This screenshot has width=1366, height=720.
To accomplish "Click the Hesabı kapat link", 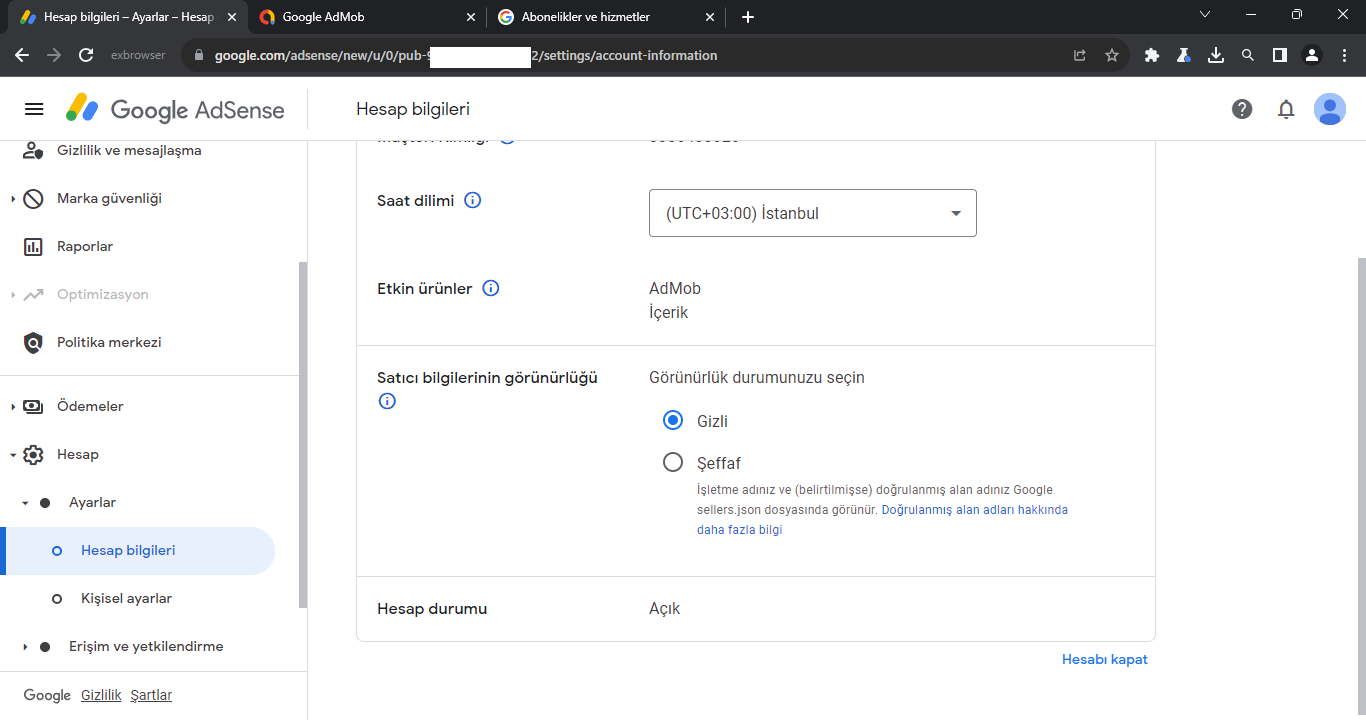I will click(1105, 660).
